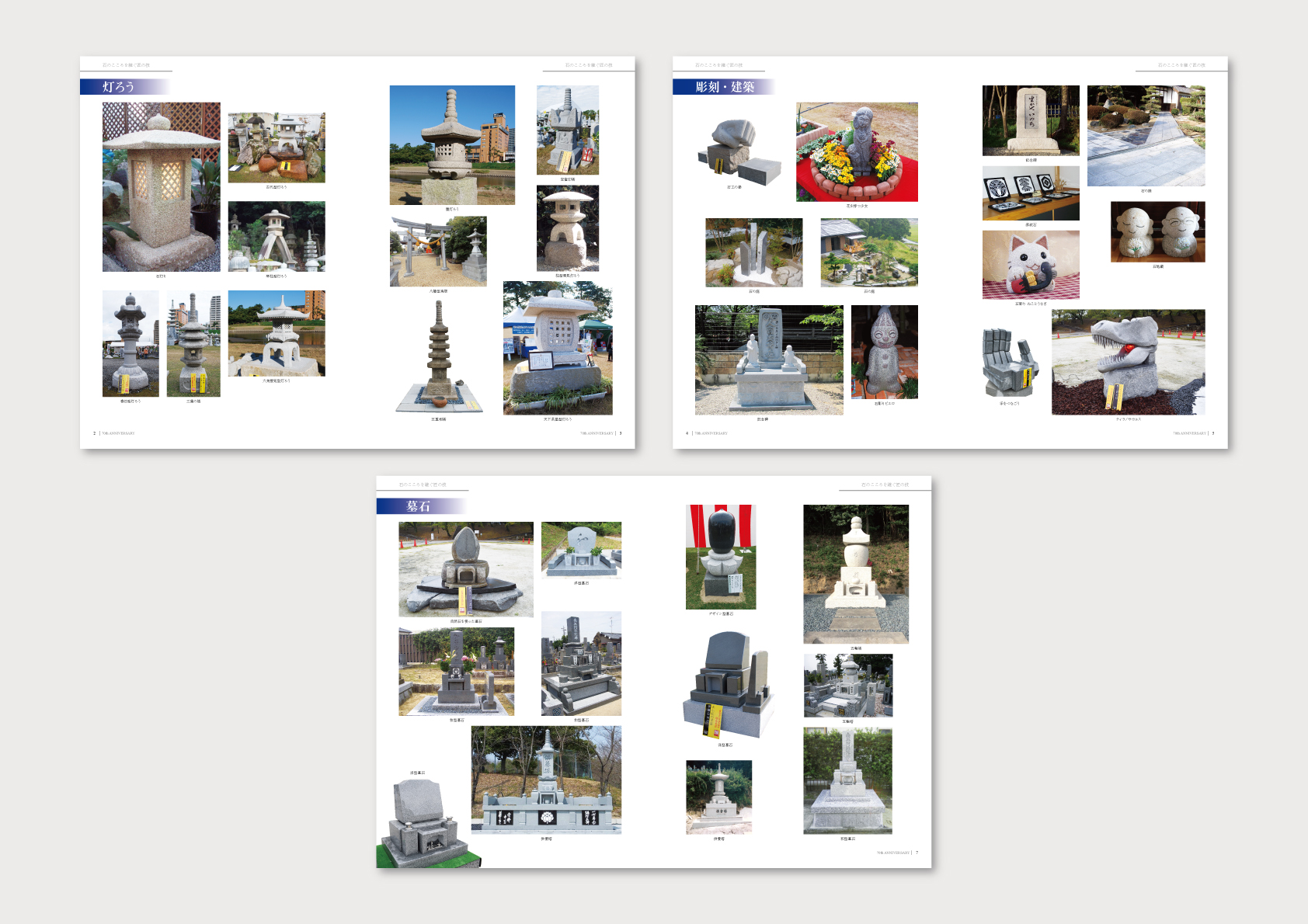Select the three-legged lantern in garden photo
Viewport: 1308px width, 924px height.
[277, 236]
